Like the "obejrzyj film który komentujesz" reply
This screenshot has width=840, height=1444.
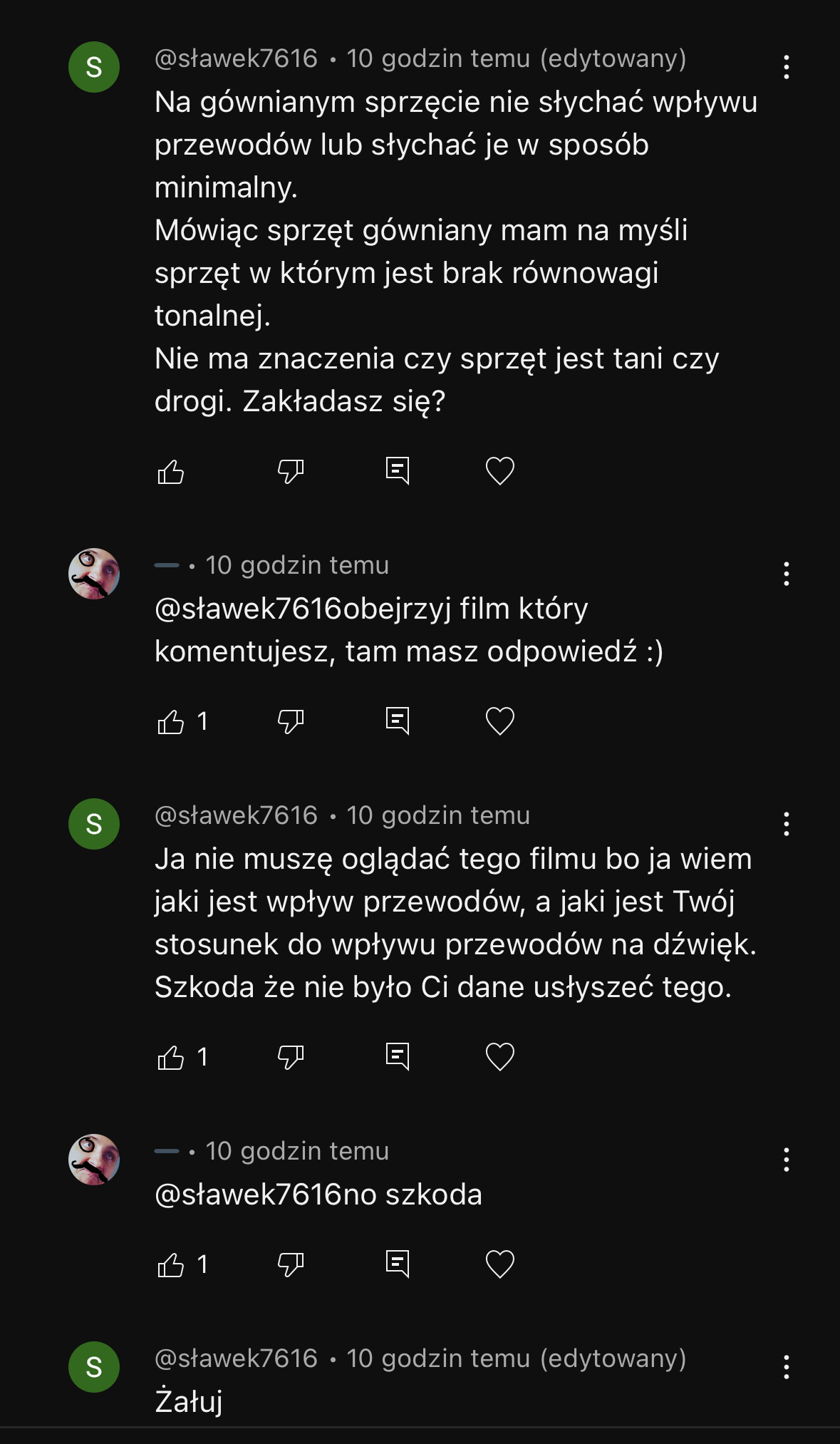pos(171,722)
